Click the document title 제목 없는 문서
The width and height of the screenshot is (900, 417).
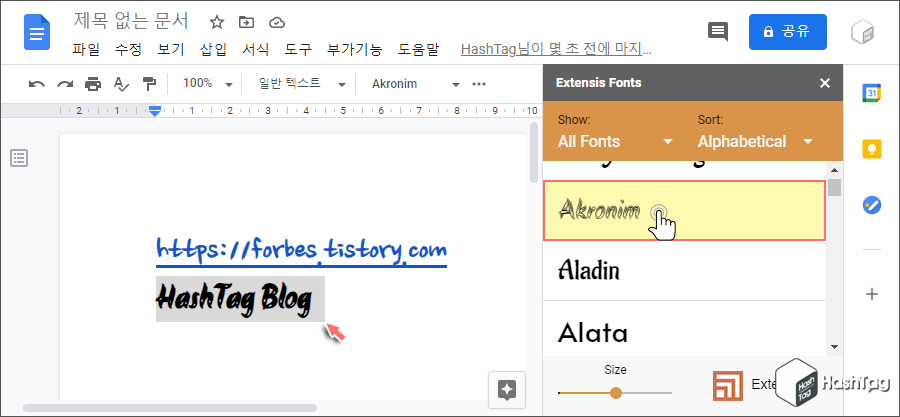[x=131, y=22]
